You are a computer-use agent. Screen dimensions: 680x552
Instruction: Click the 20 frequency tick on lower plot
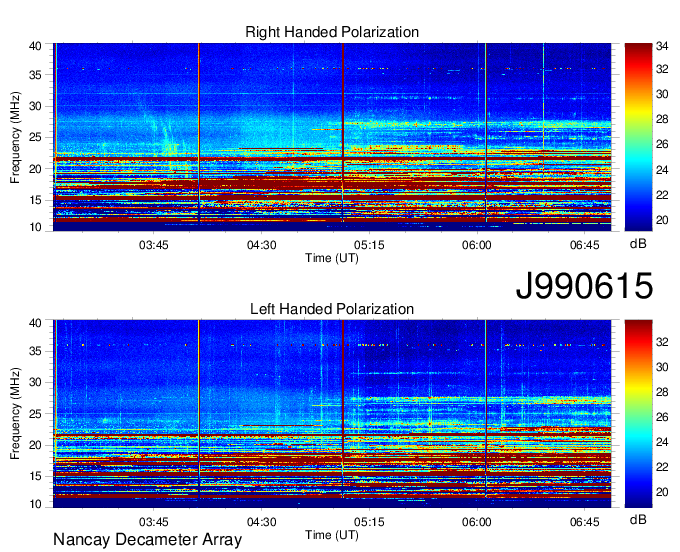coord(36,445)
